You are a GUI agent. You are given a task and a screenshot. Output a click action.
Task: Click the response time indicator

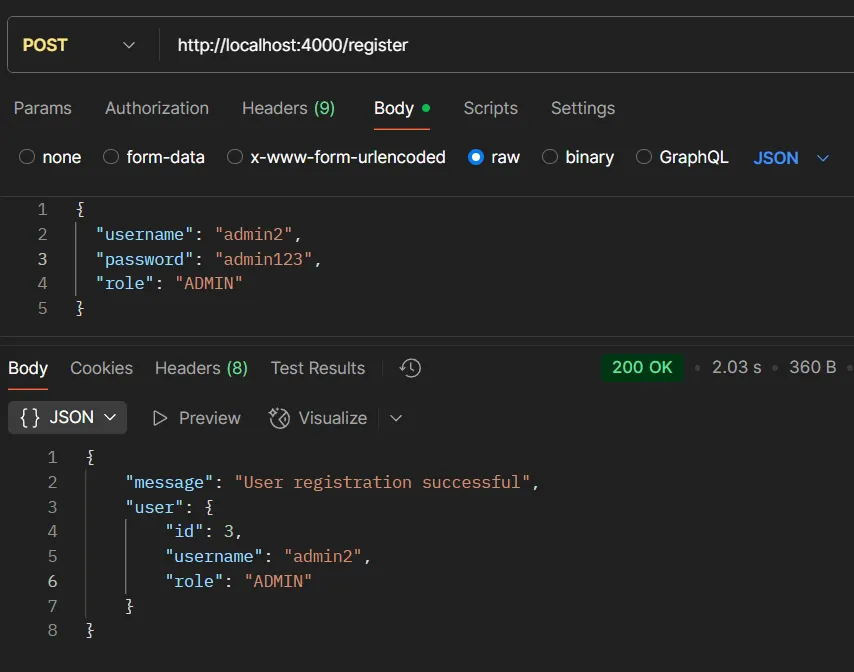736,367
